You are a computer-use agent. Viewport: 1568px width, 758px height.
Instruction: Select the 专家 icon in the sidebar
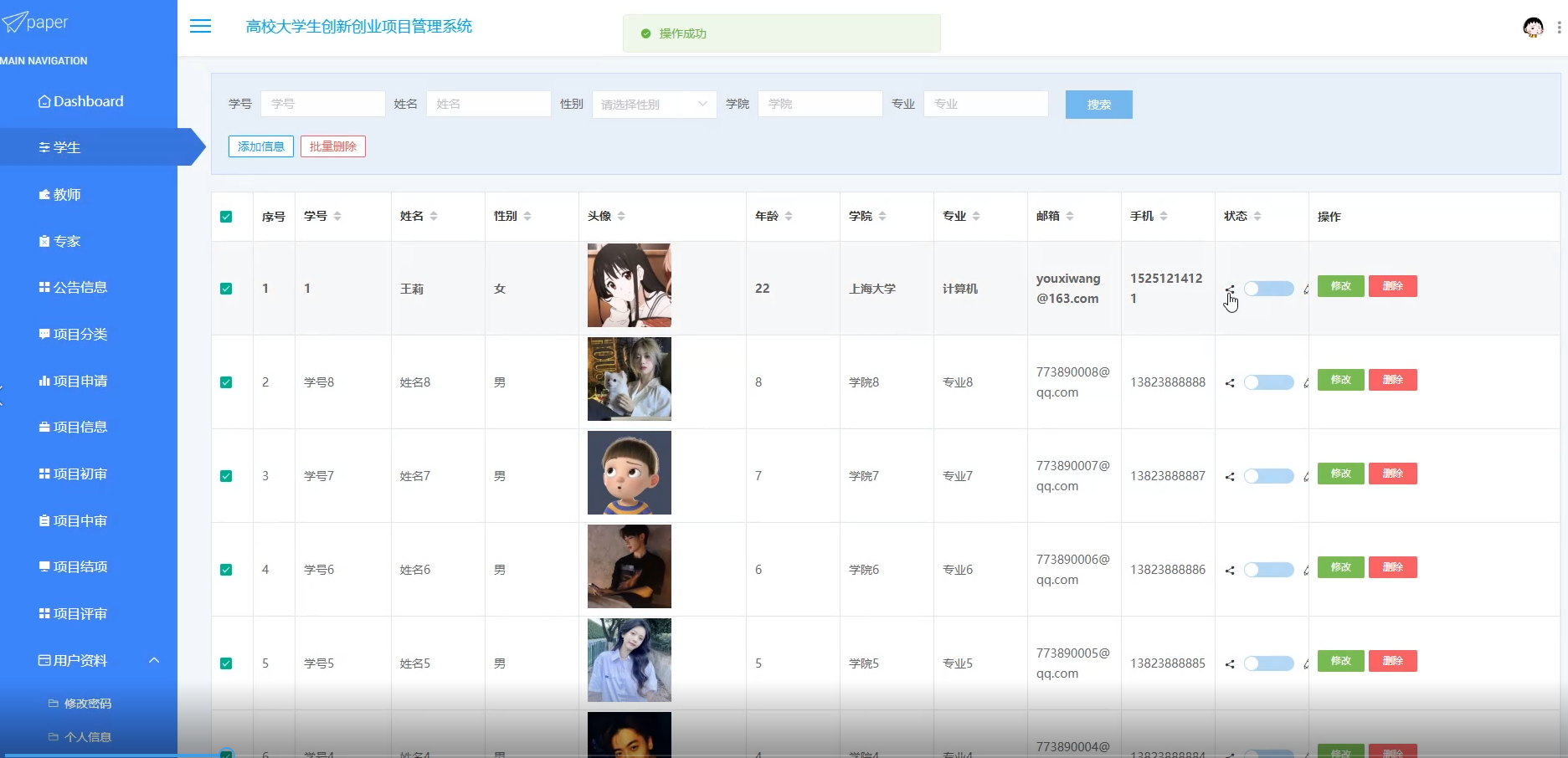coord(44,241)
